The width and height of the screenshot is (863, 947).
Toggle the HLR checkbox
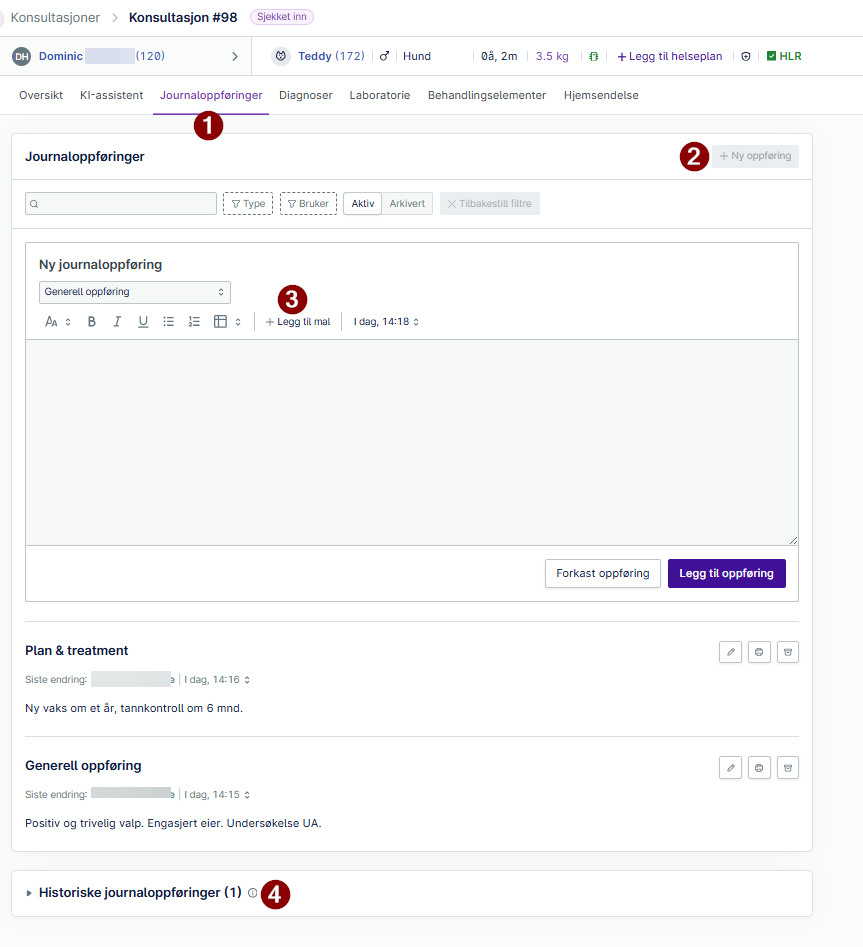coord(771,56)
